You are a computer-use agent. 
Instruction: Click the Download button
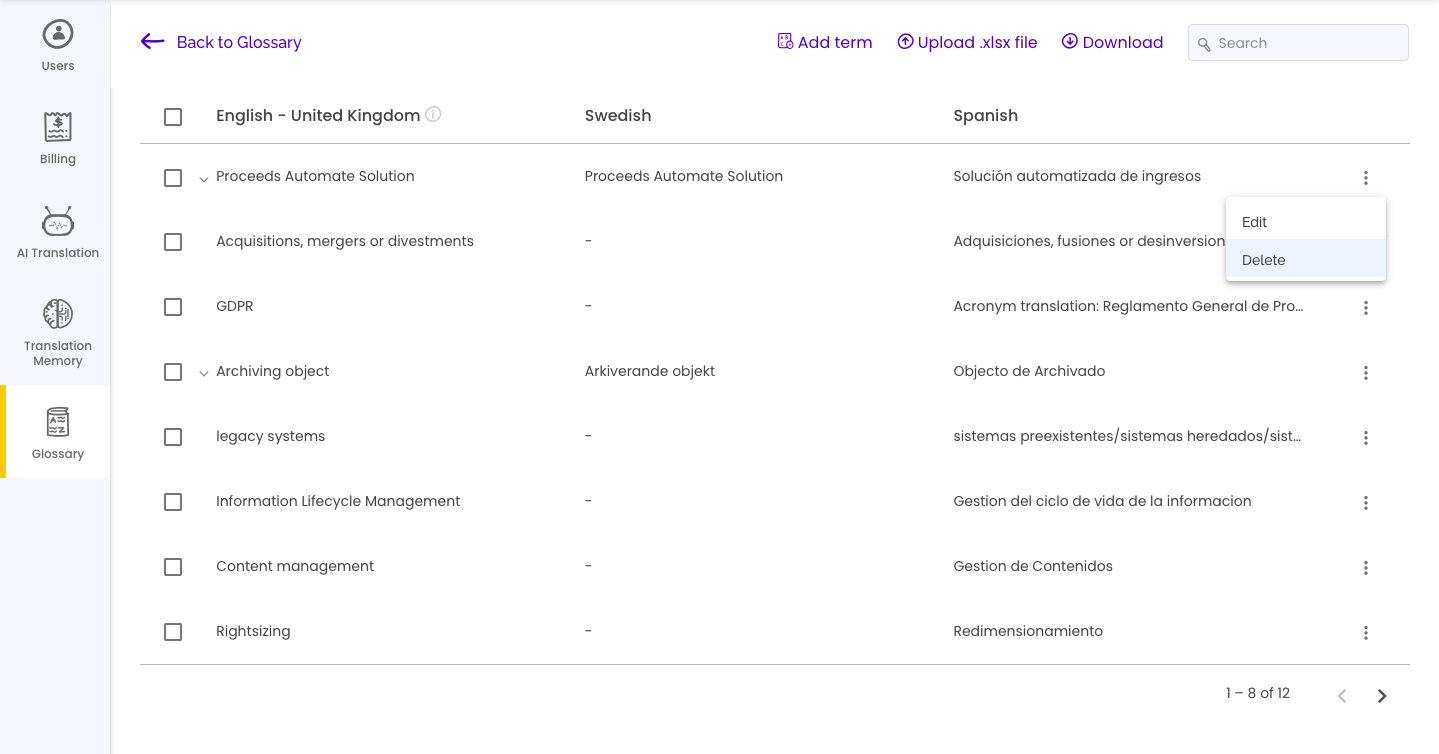coord(1112,42)
